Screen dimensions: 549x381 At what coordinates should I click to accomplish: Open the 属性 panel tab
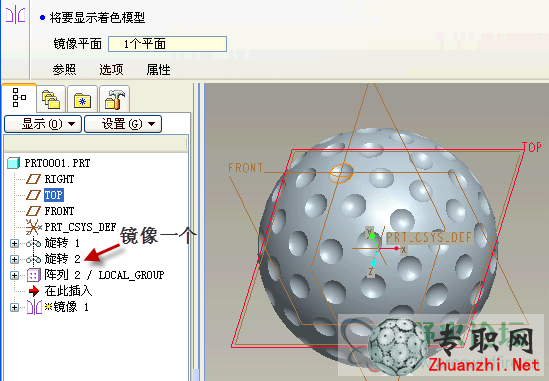pos(158,70)
